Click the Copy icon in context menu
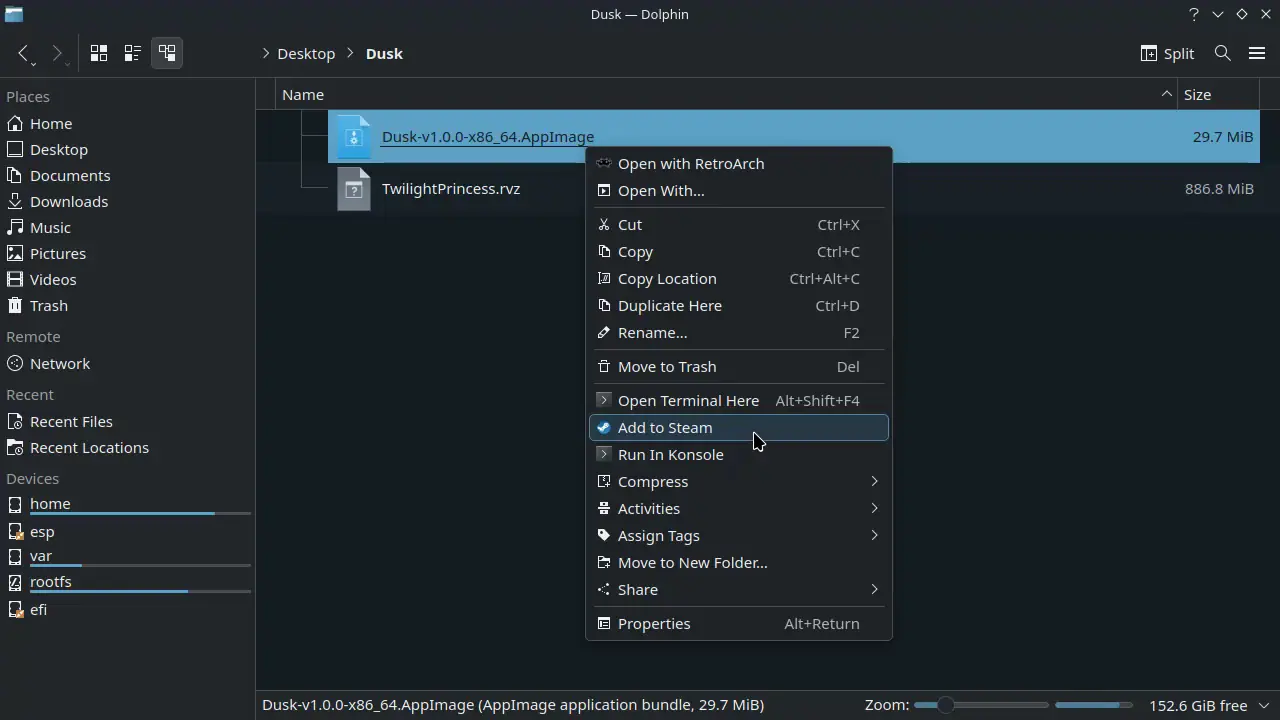Screen dimensions: 1280x720 (x=603, y=251)
